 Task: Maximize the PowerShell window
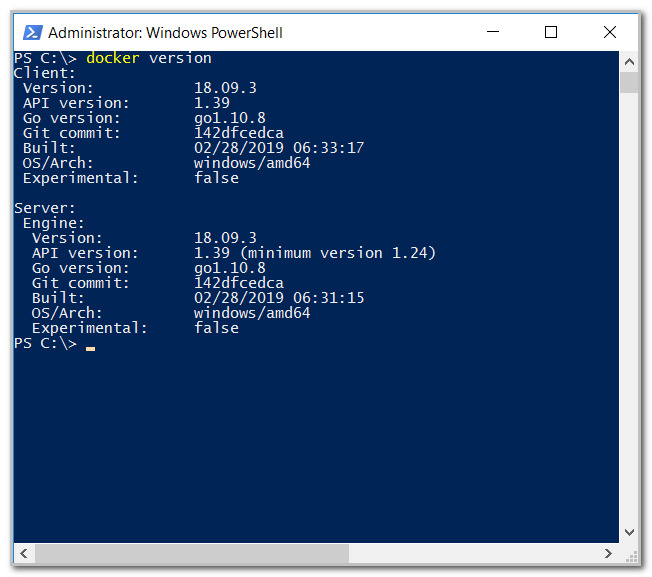point(551,32)
